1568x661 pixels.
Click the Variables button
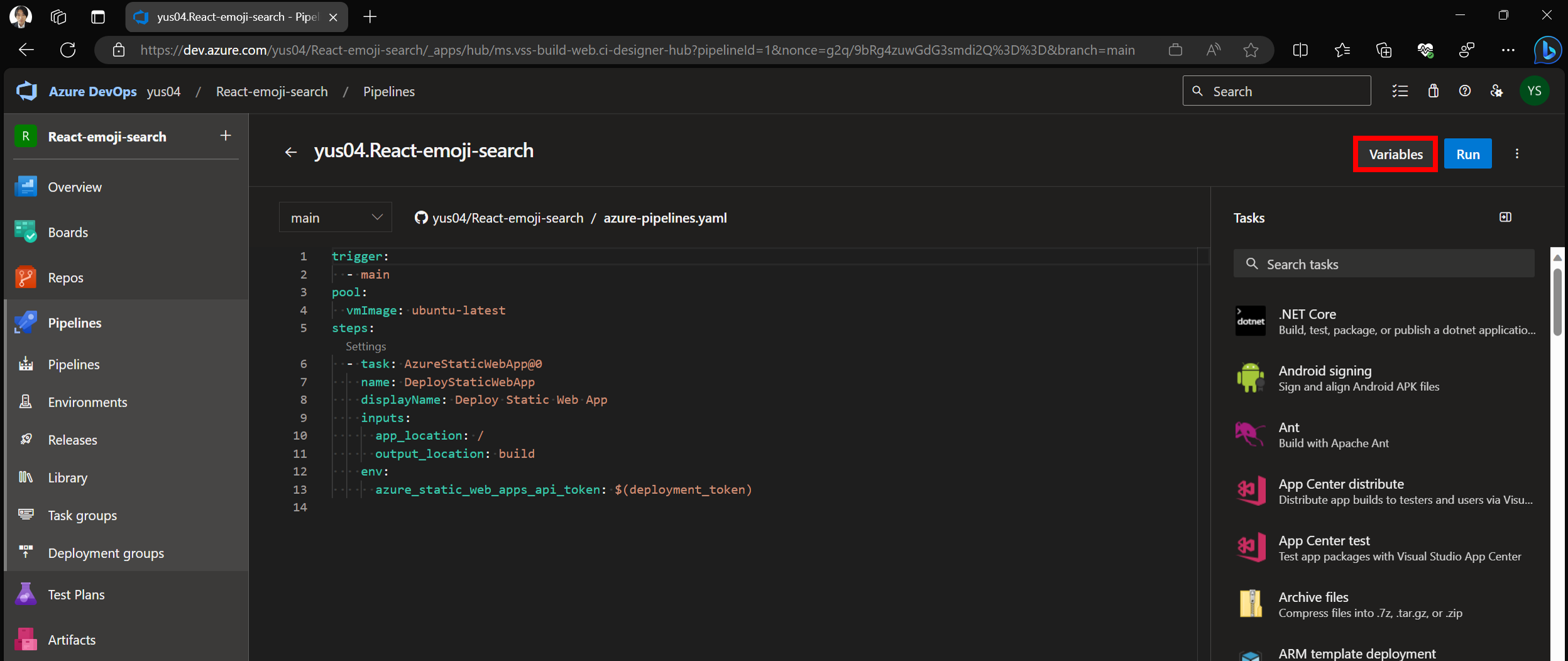coord(1395,154)
